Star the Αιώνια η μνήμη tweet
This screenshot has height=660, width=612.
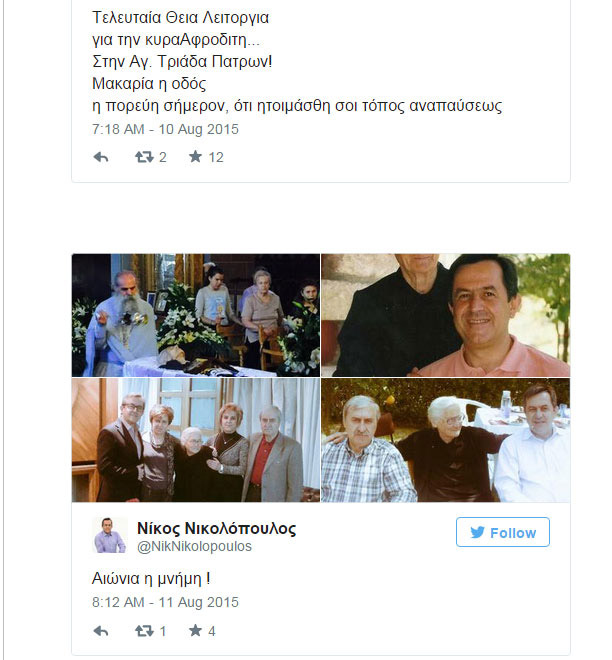pos(195,631)
